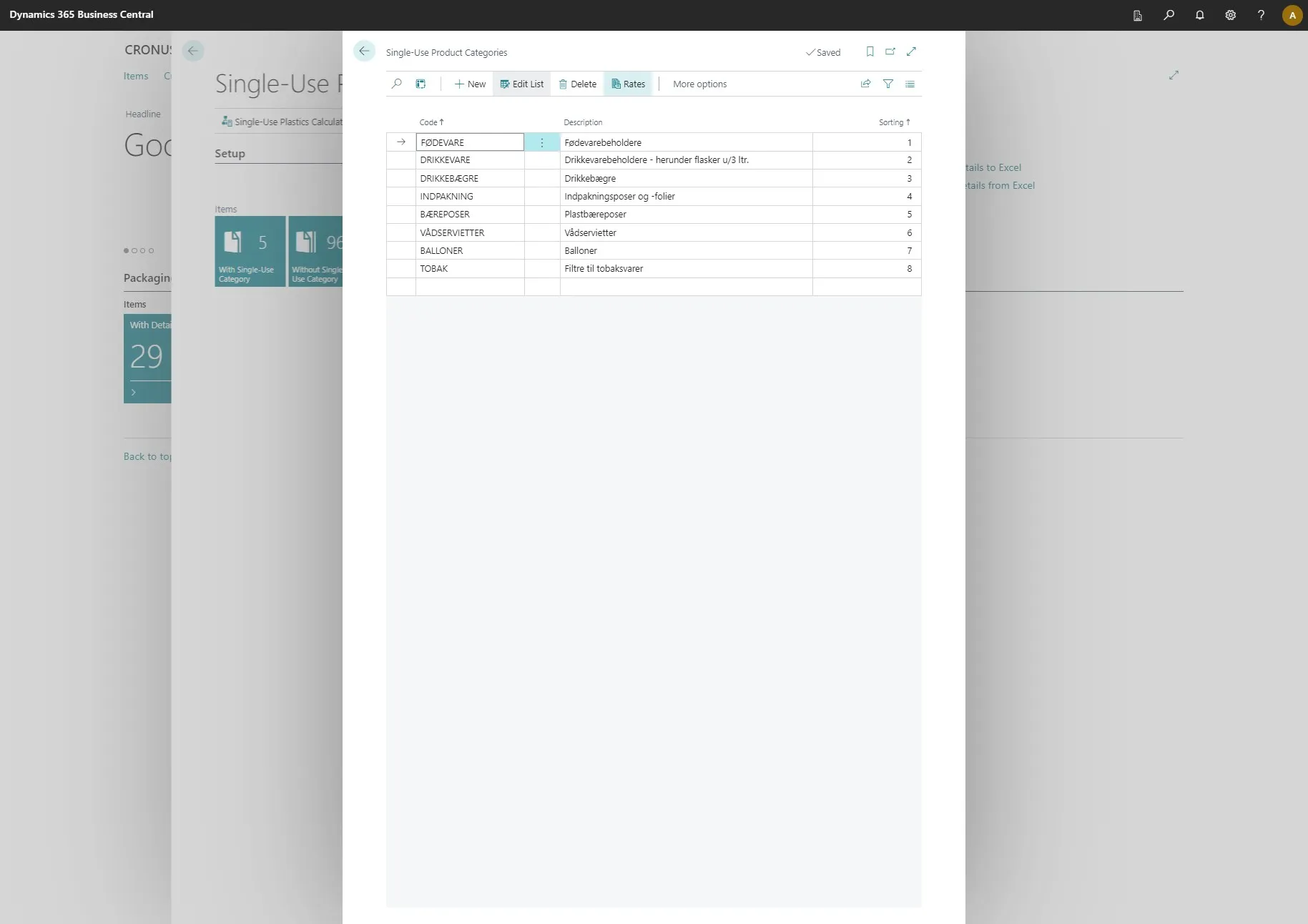
Task: Open help question mark icon
Action: [1261, 15]
